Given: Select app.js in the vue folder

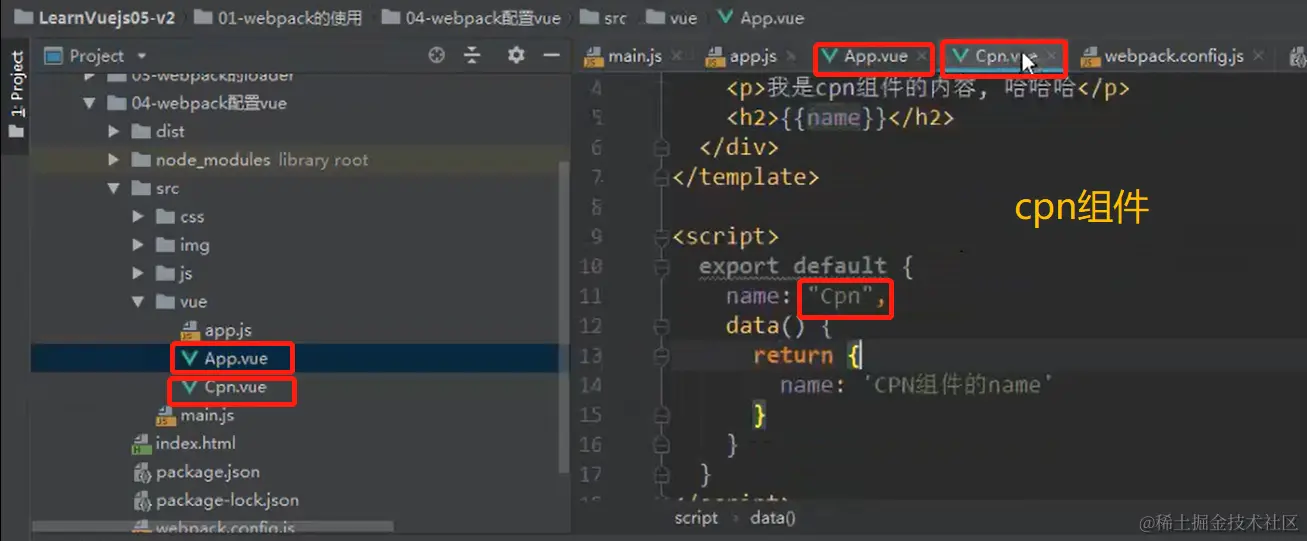Looking at the screenshot, I should pyautogui.click(x=227, y=330).
